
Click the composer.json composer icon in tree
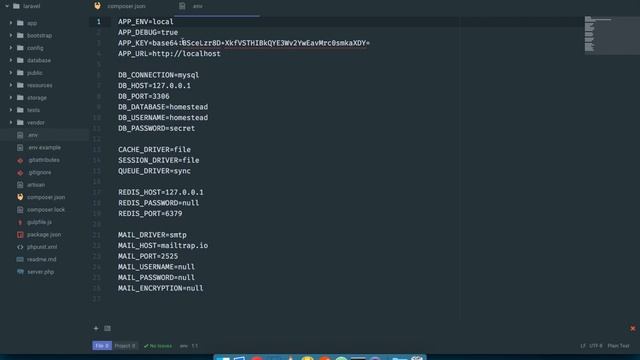[x=20, y=197]
